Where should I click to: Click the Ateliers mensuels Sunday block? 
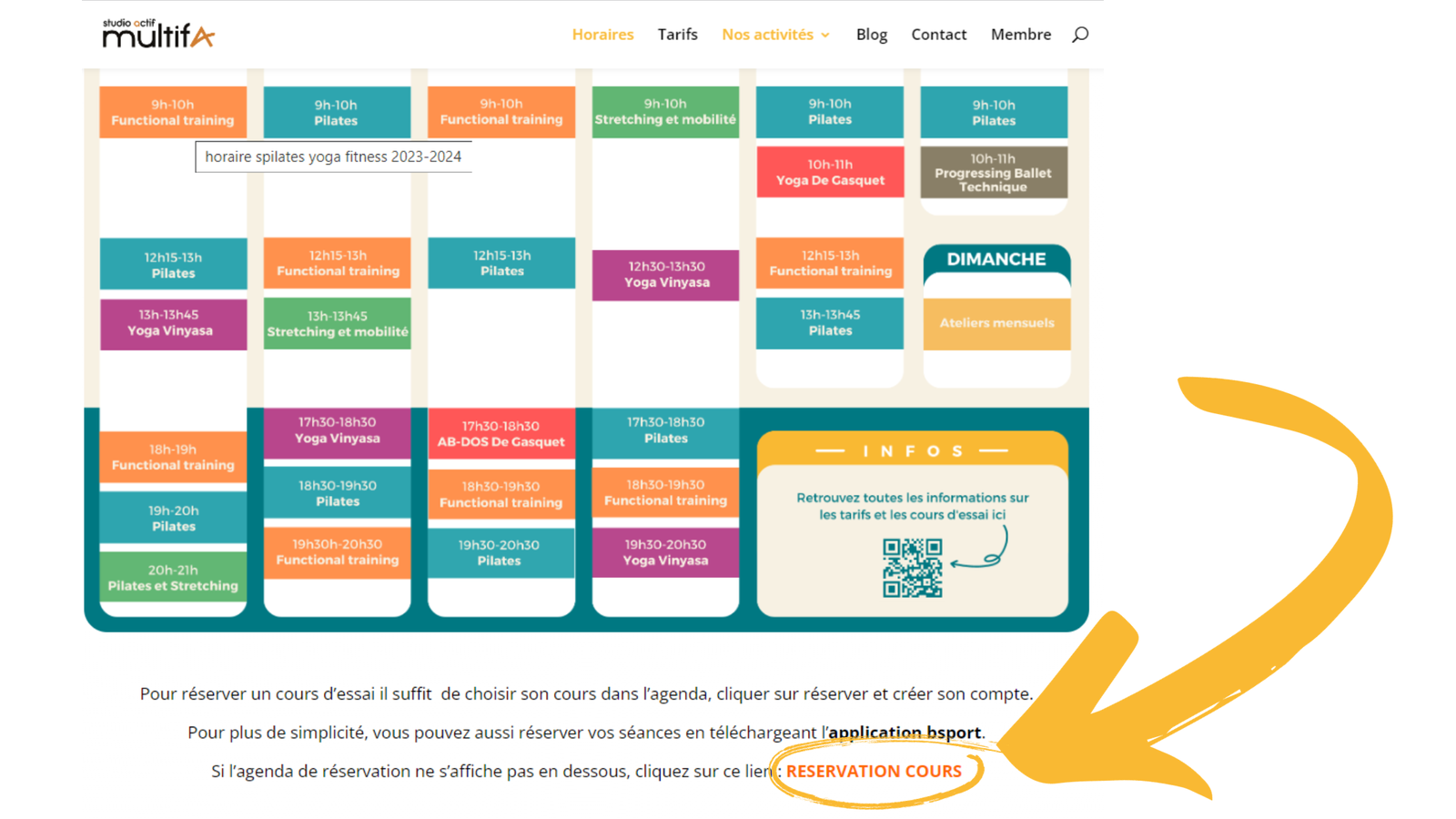996,323
